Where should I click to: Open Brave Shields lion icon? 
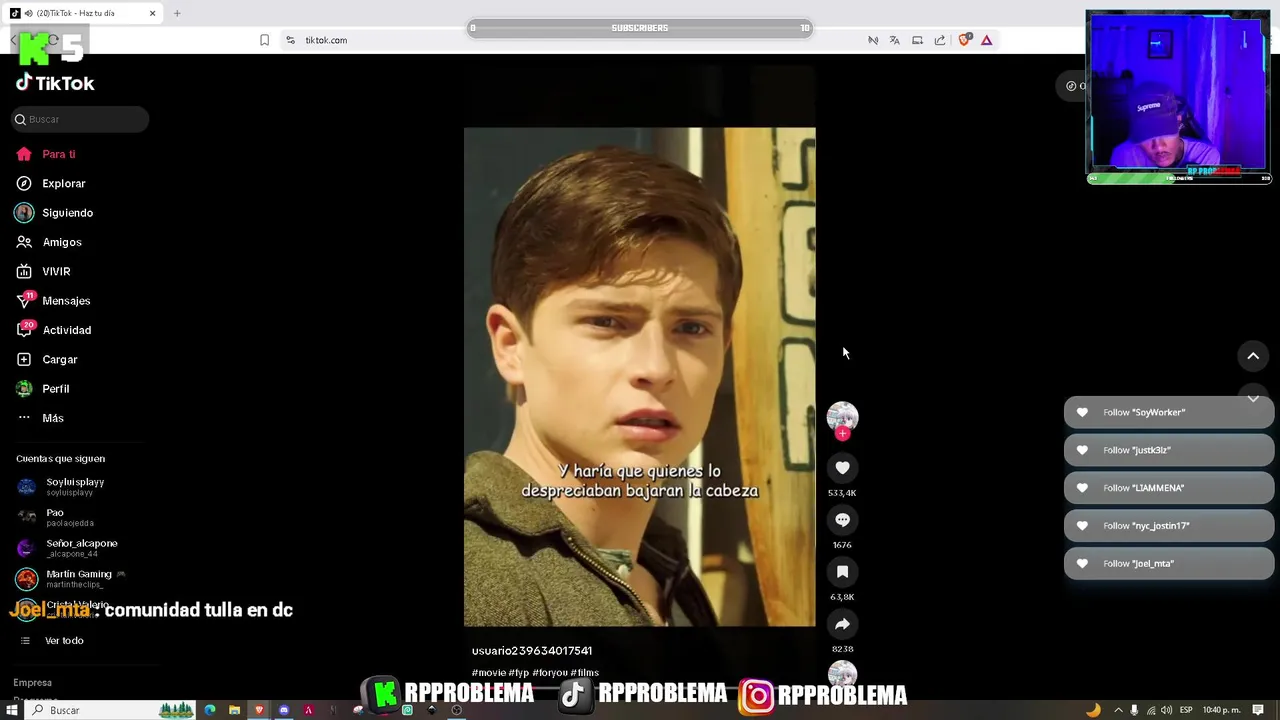click(x=964, y=40)
